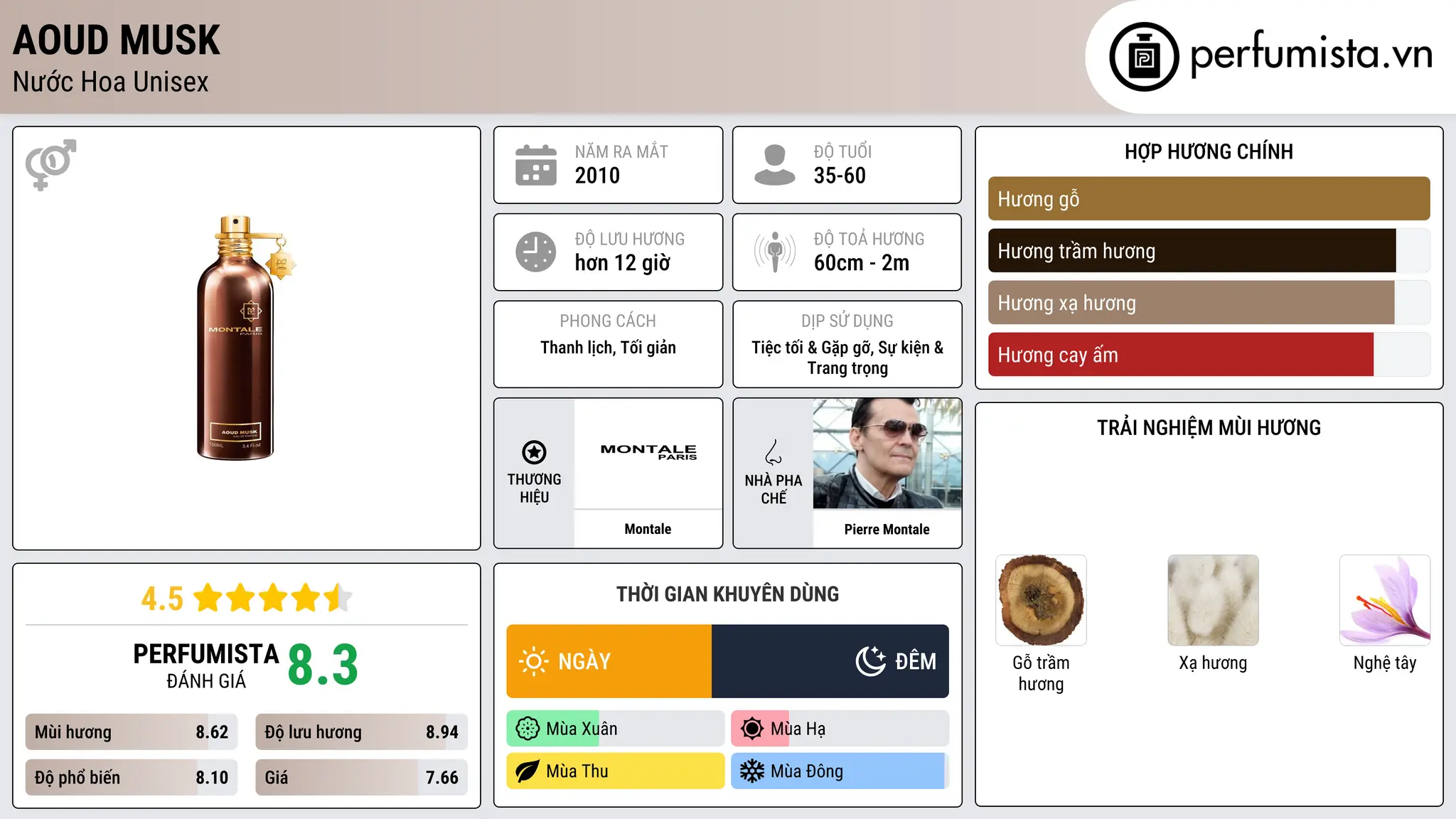The image size is (1456, 819).
Task: Click the calendar icon beside Năm ra mắt
Action: point(535,165)
